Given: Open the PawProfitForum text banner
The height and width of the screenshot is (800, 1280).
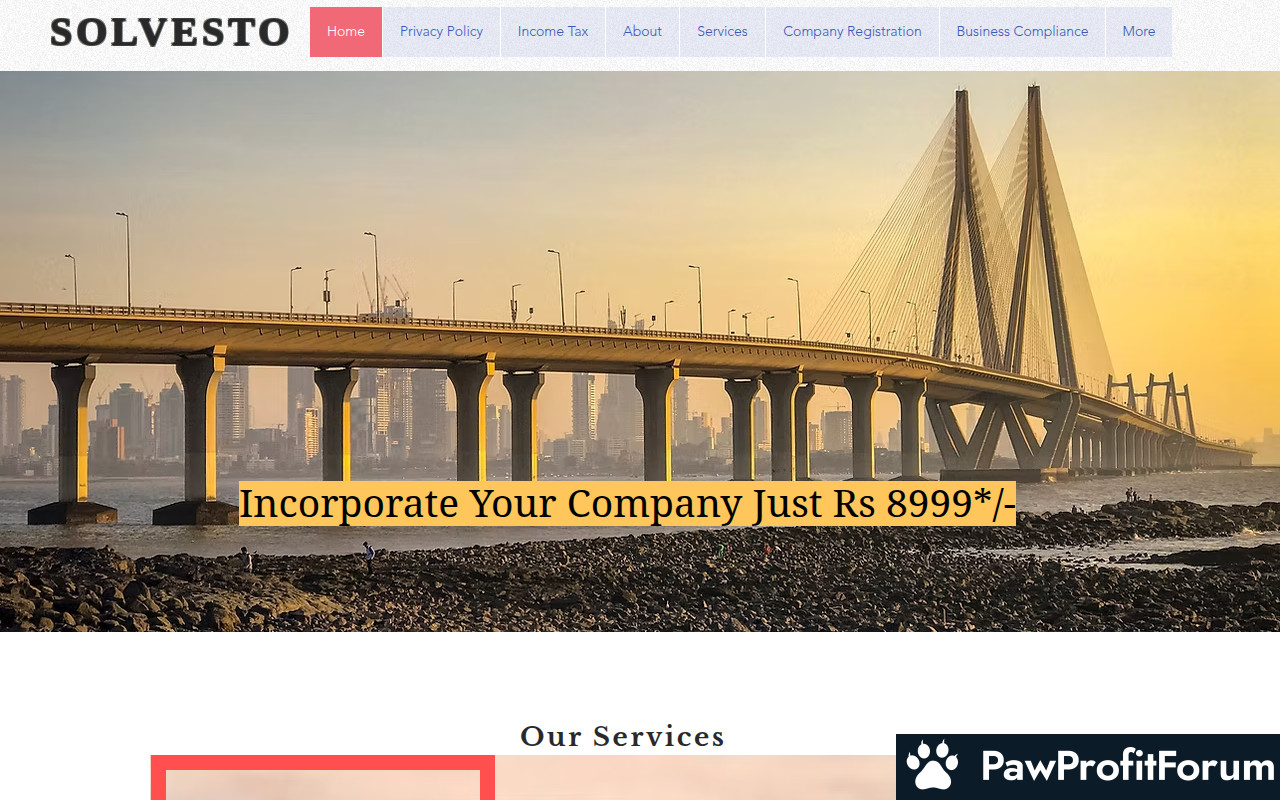Looking at the screenshot, I should click(1127, 767).
